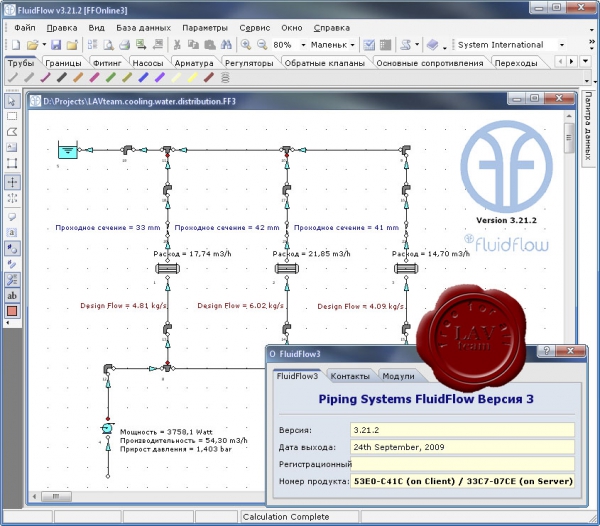Switch to the Обратные клапаны tab
The height and width of the screenshot is (526, 600).
(324, 63)
